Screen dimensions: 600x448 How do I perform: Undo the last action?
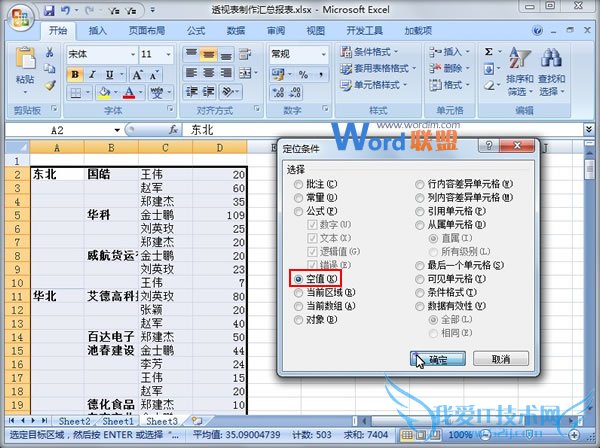65,10
